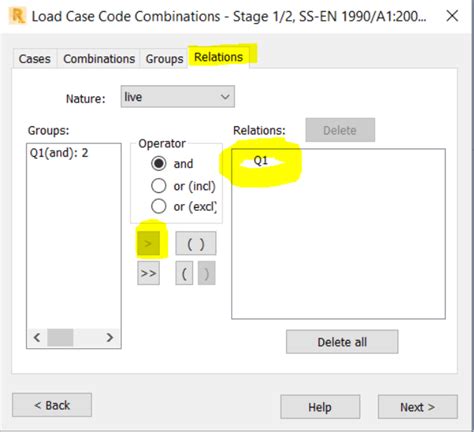
Task: Choose the 'or (excl)' operator option
Action: point(158,207)
